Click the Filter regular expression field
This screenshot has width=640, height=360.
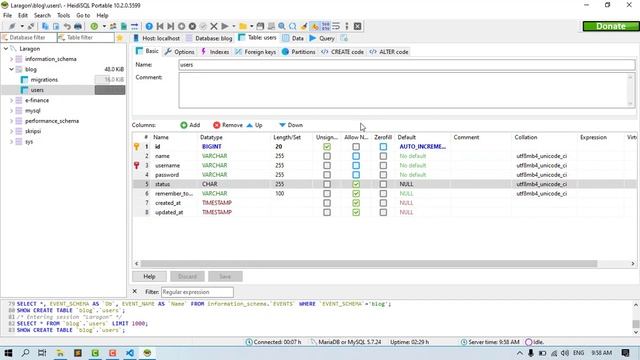click(198, 292)
